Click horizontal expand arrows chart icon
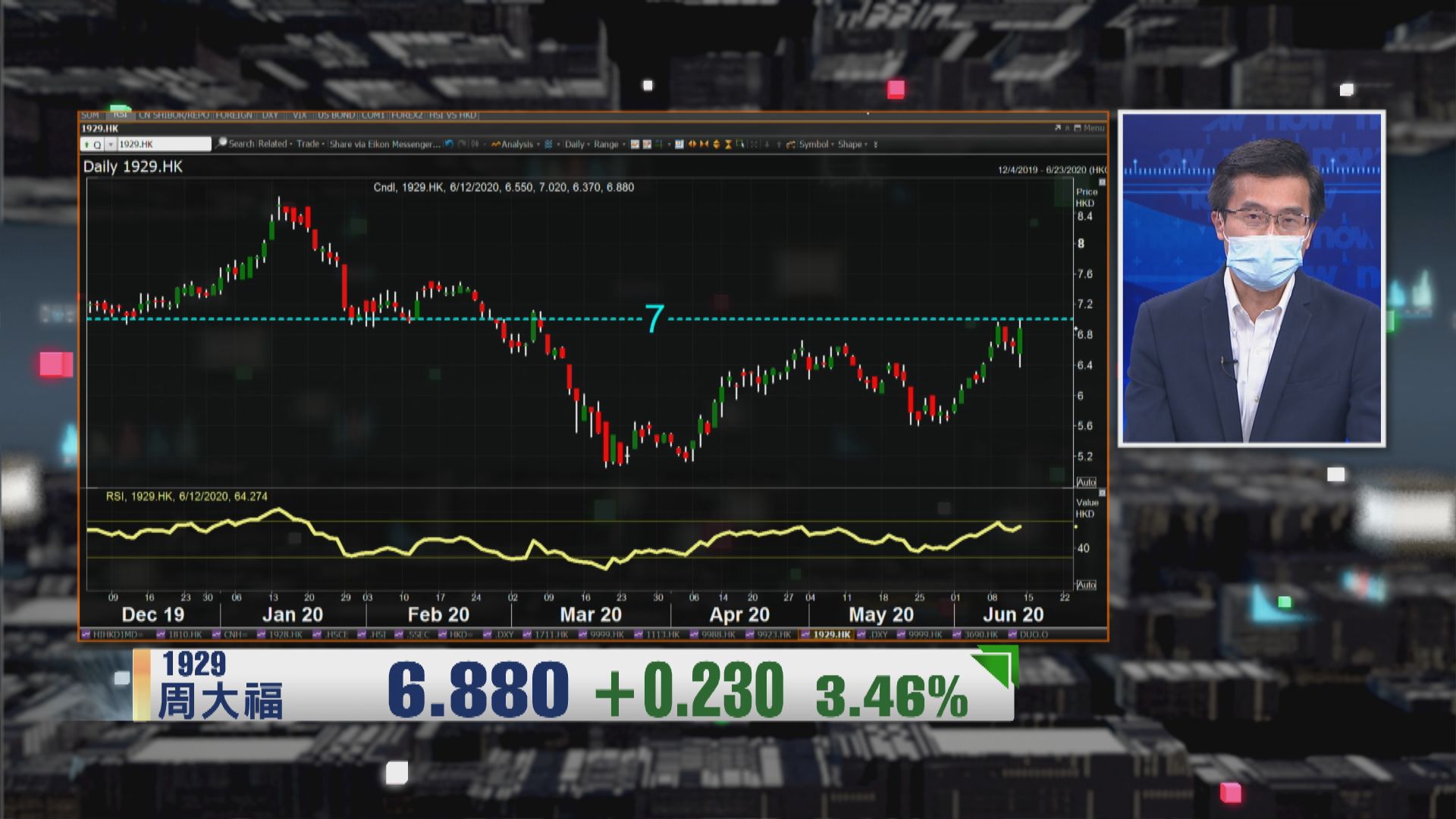 tap(692, 144)
